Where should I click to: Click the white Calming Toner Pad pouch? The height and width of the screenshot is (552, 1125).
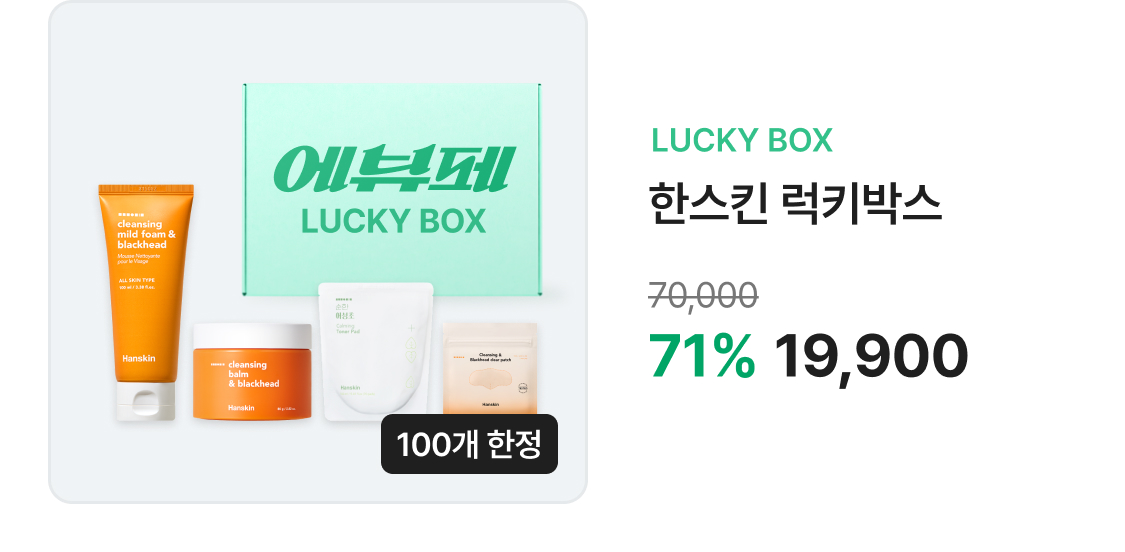coord(376,351)
